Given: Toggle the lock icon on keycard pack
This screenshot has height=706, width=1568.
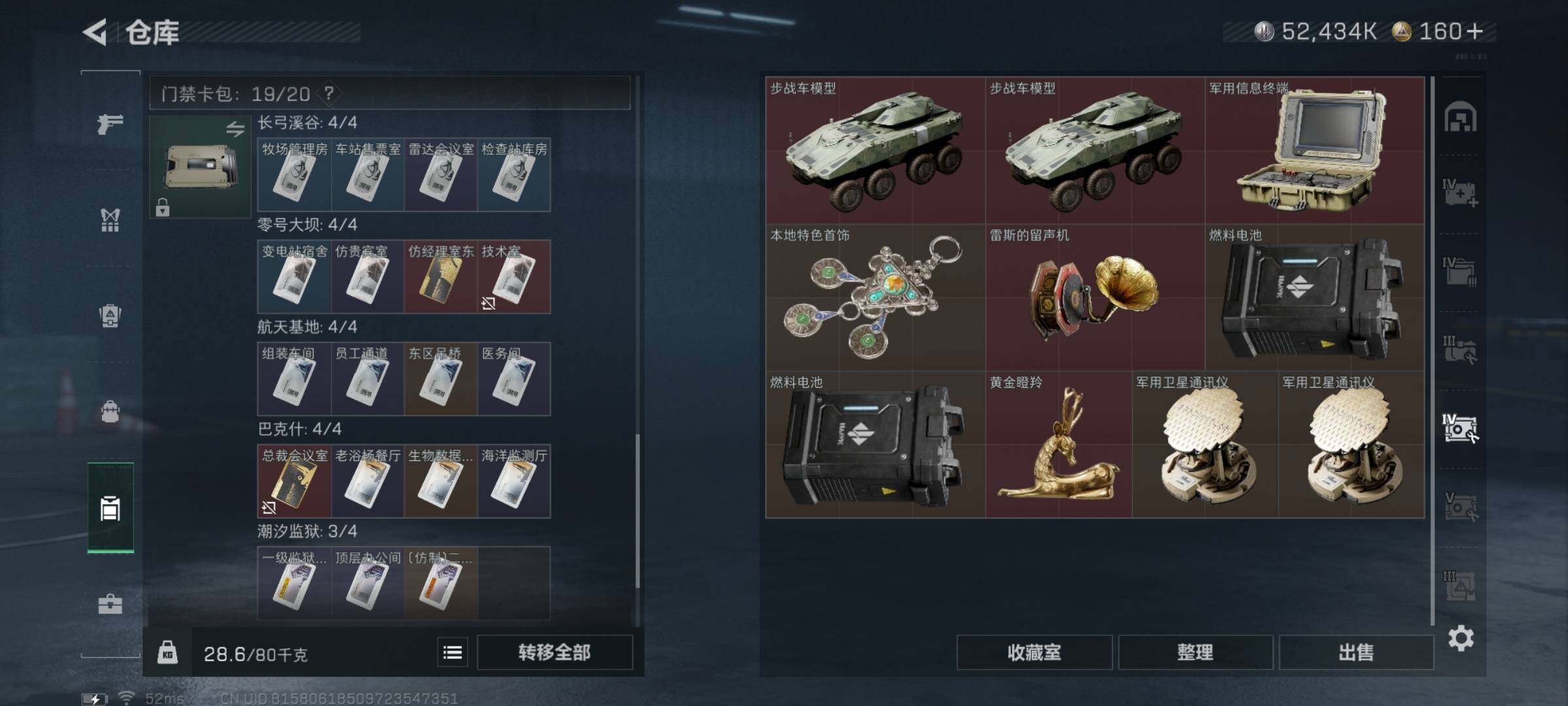Looking at the screenshot, I should (x=163, y=207).
